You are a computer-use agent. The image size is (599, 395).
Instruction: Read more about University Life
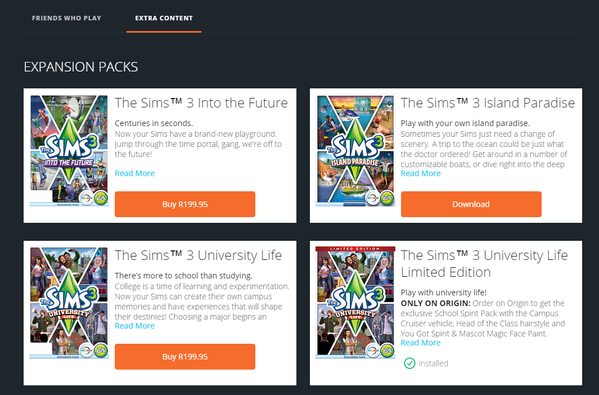(135, 326)
